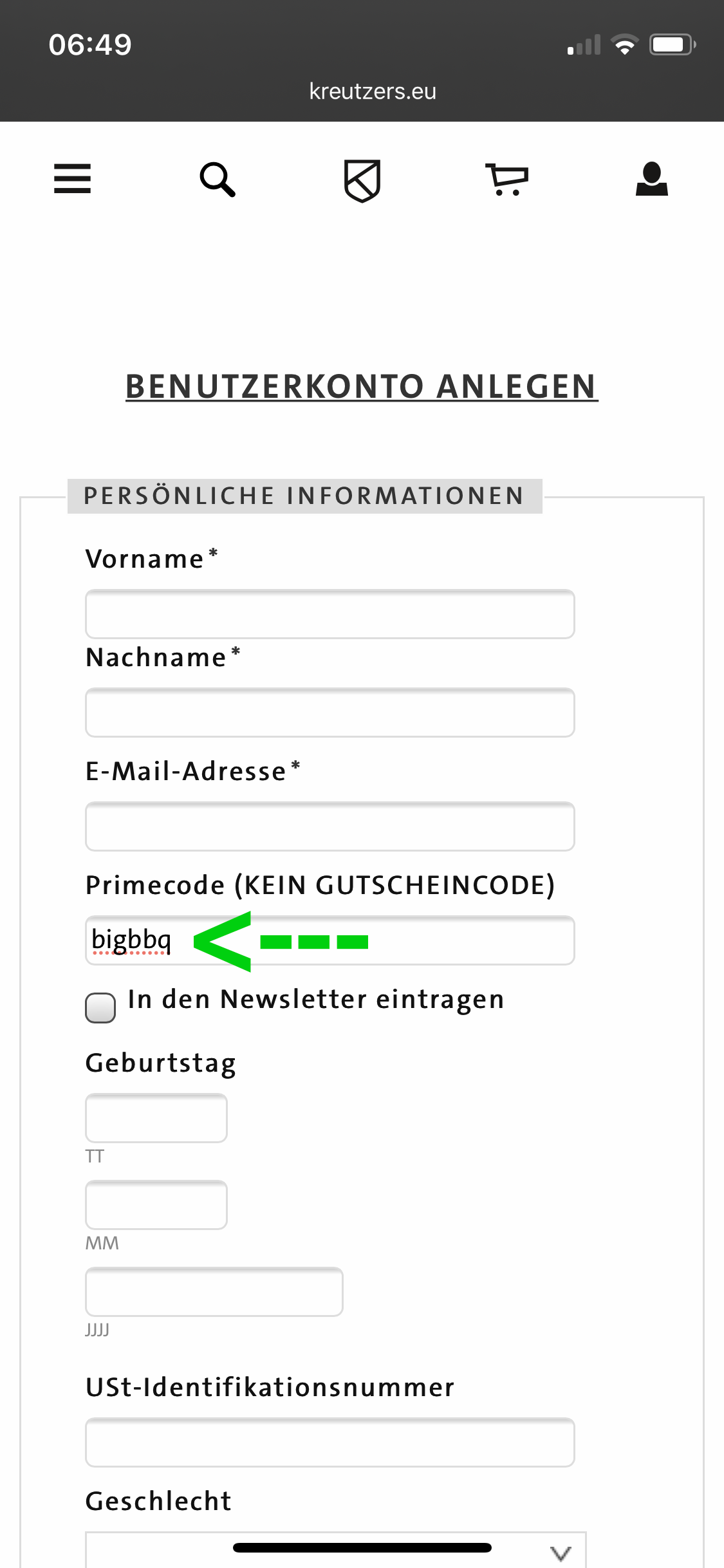This screenshot has width=724, height=1568.
Task: Open the Kreutzers shield logo
Action: (362, 181)
